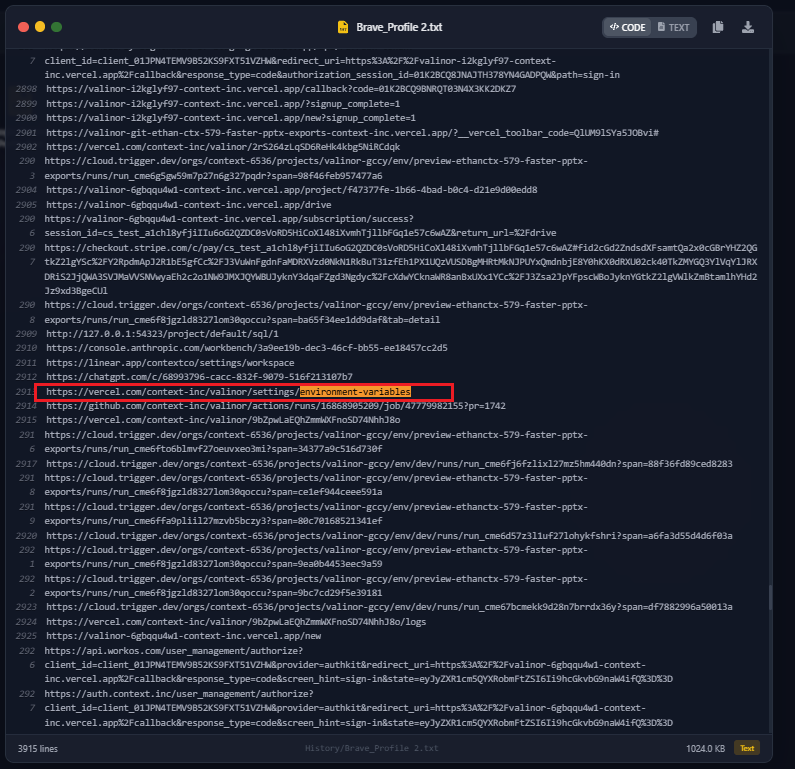Select the github.com actions/runs URL

click(x=276, y=406)
